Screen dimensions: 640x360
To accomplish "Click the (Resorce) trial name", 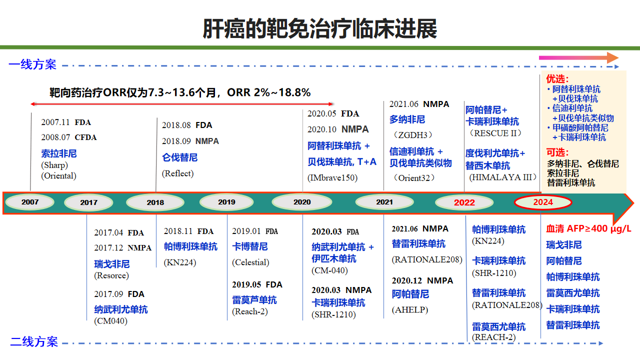I will pos(111,276).
